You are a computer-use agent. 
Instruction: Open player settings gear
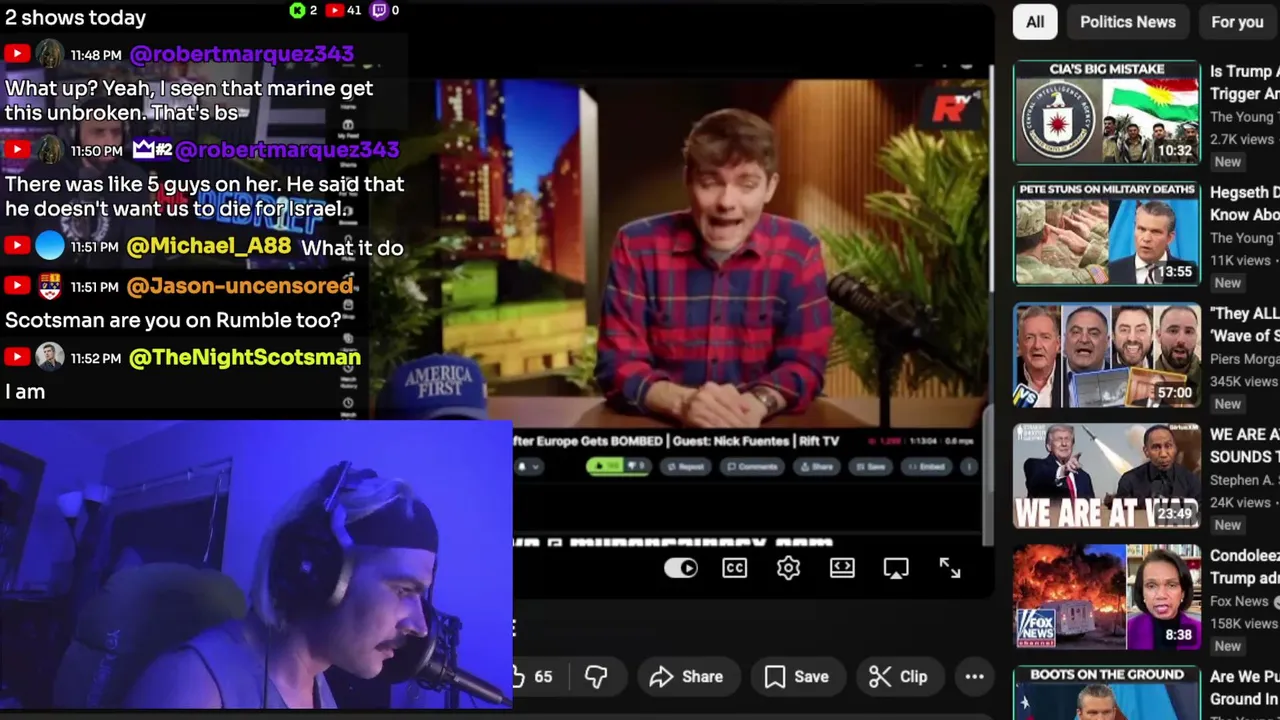pos(788,568)
